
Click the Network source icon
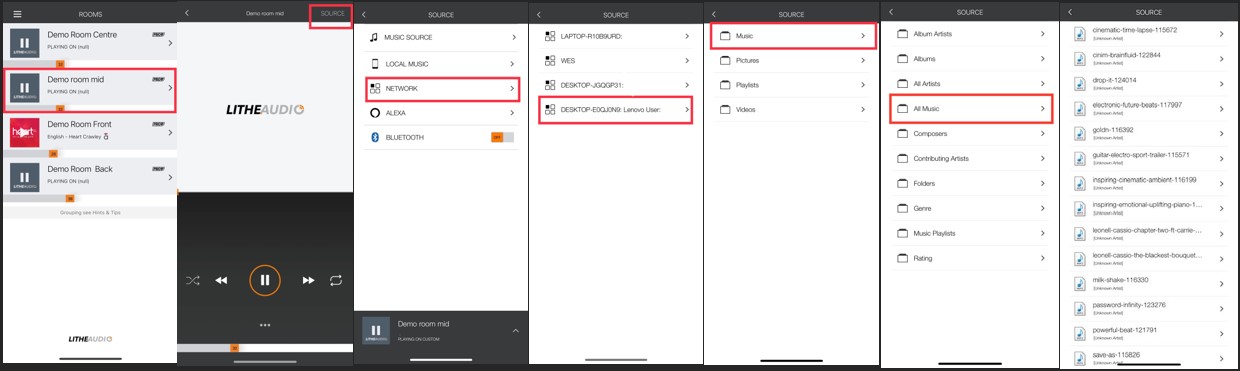374,88
